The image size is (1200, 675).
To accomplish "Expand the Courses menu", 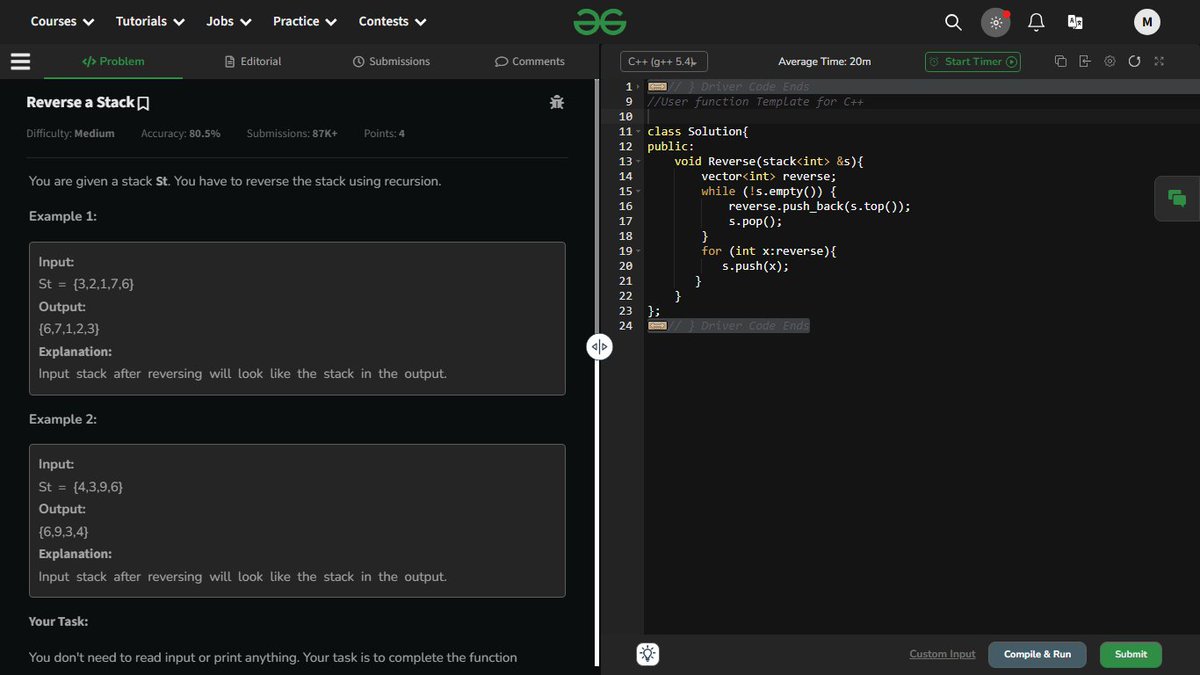I will coord(62,21).
